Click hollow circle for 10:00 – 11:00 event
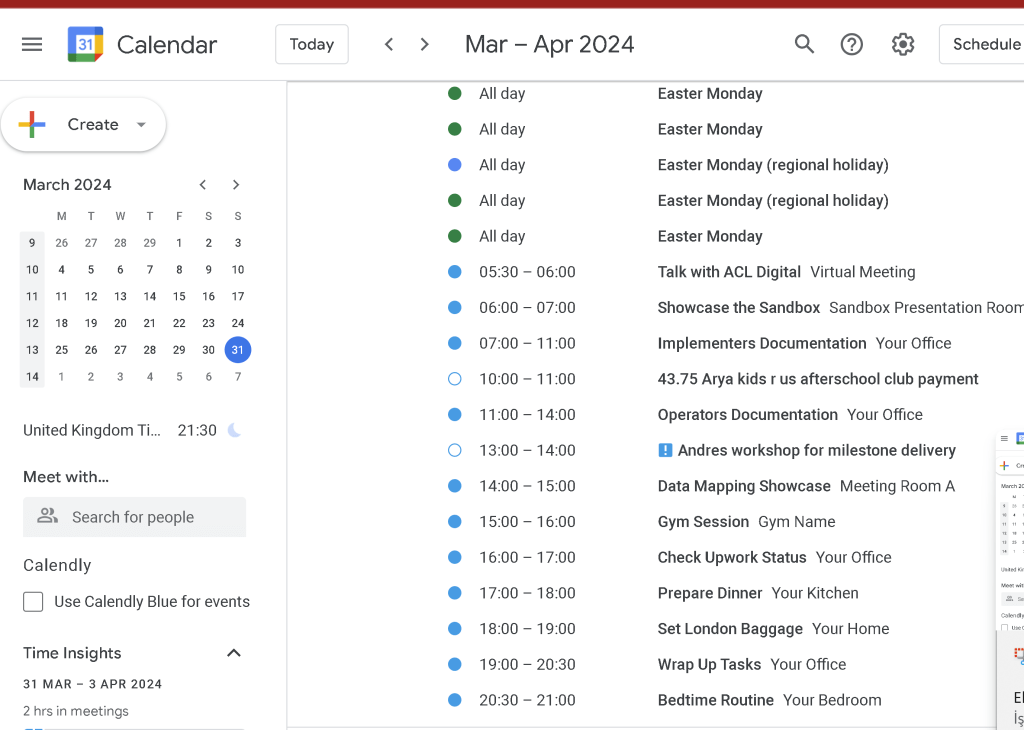Viewport: 1024px width, 730px height. pyautogui.click(x=455, y=379)
